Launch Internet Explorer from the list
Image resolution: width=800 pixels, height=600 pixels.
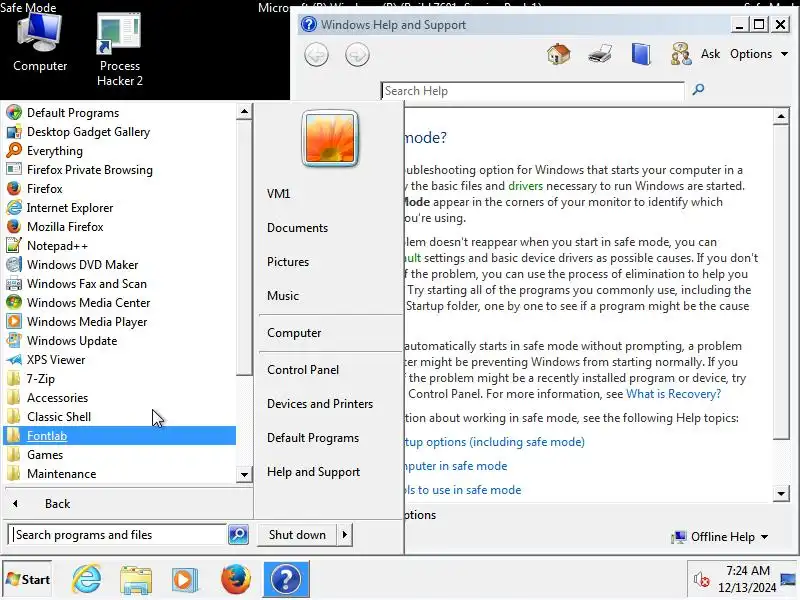(120, 208)
